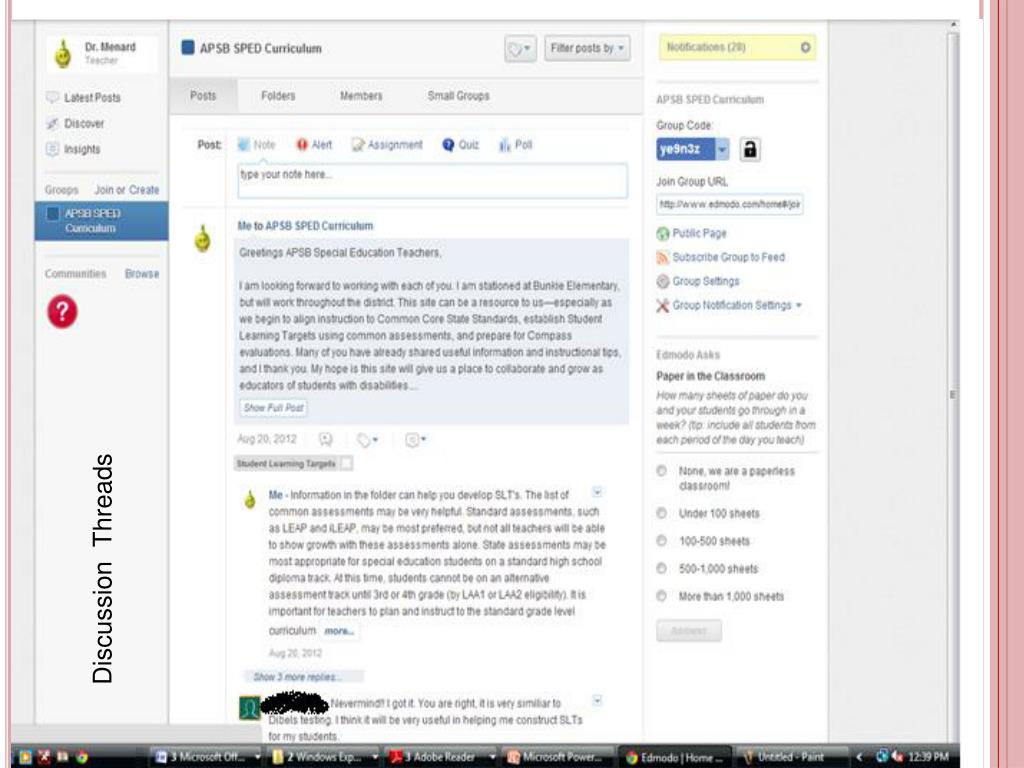The height and width of the screenshot is (768, 1024).
Task: Switch to the Posts tab
Action: 203,96
